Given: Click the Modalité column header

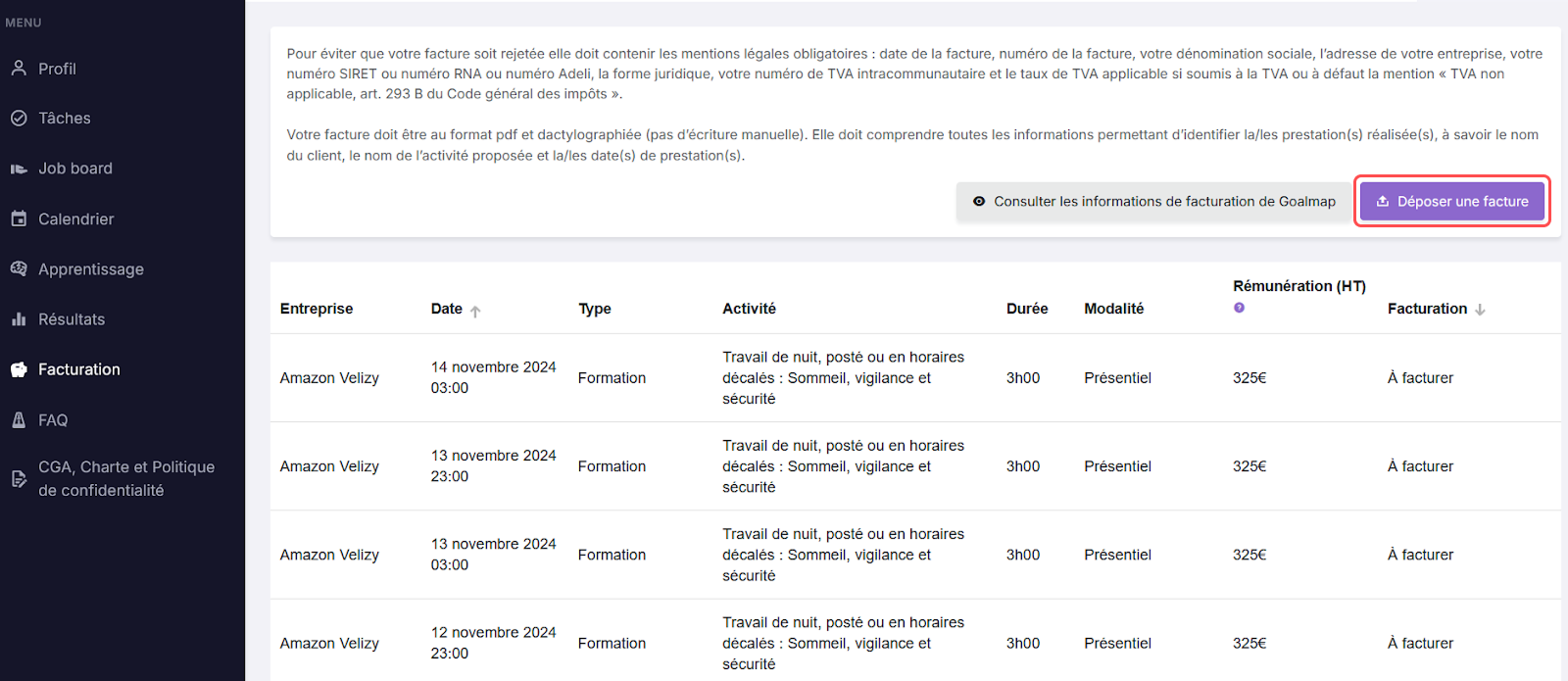Looking at the screenshot, I should point(1113,309).
